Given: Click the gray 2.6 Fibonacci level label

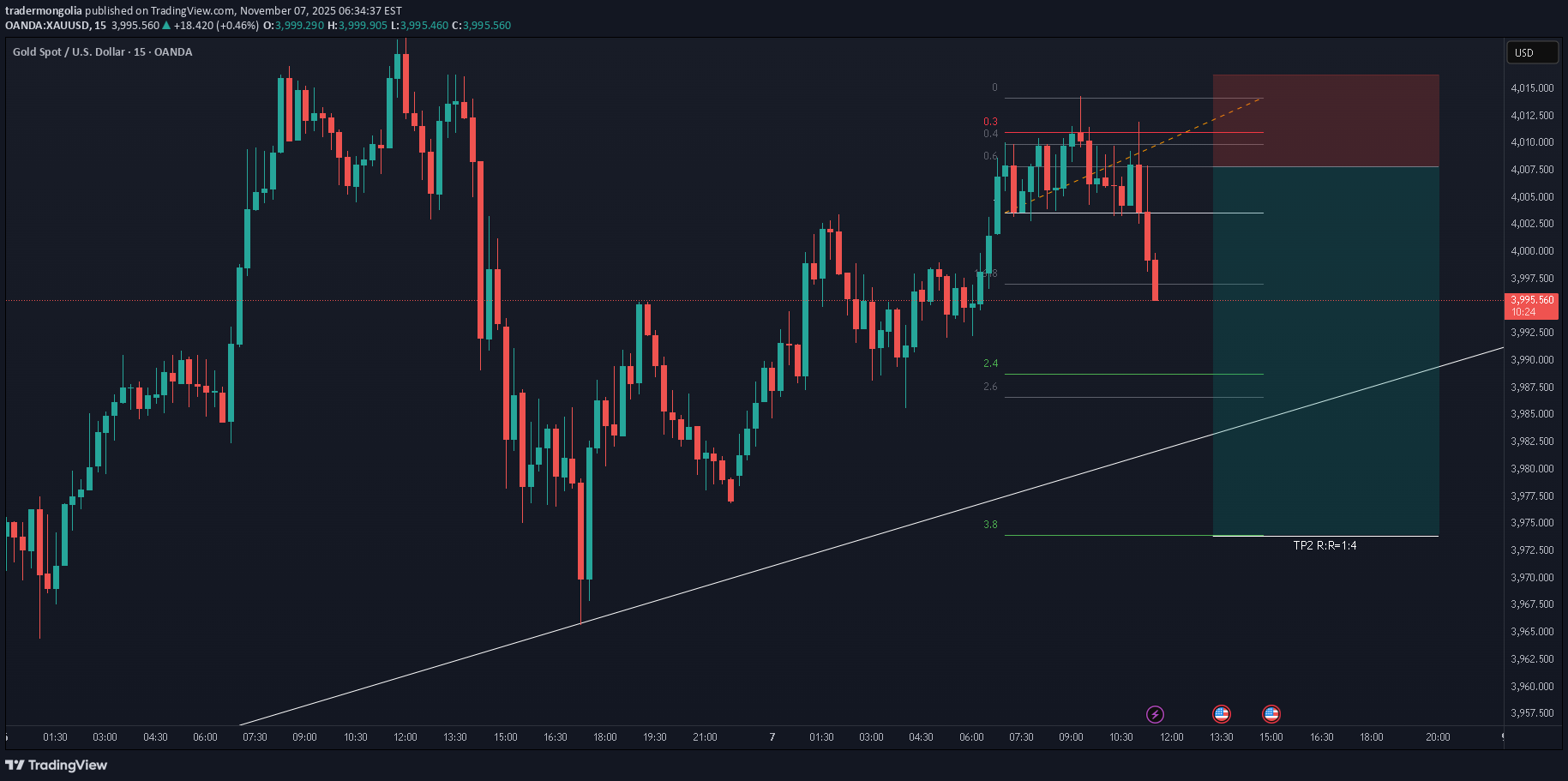Looking at the screenshot, I should 990,387.
